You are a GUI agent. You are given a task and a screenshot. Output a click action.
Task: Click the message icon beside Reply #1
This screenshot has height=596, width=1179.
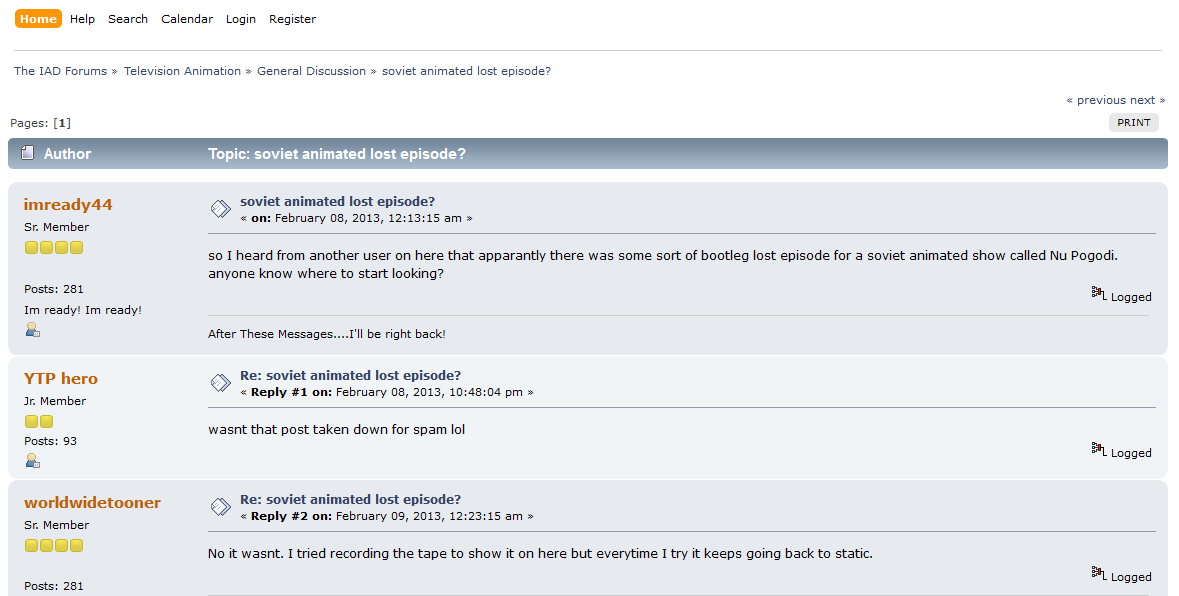[220, 383]
